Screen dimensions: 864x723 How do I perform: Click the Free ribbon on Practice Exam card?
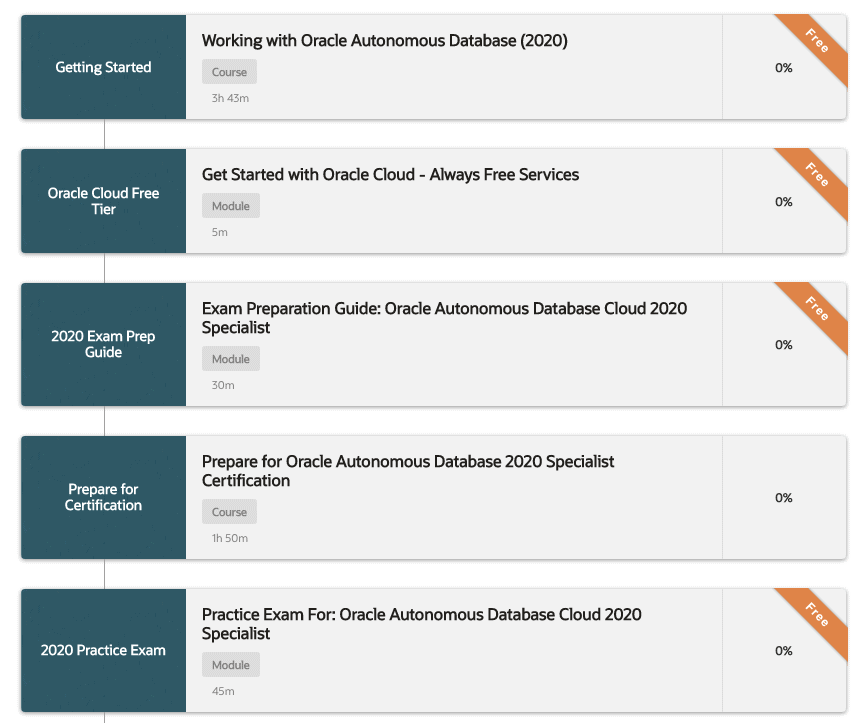point(817,615)
